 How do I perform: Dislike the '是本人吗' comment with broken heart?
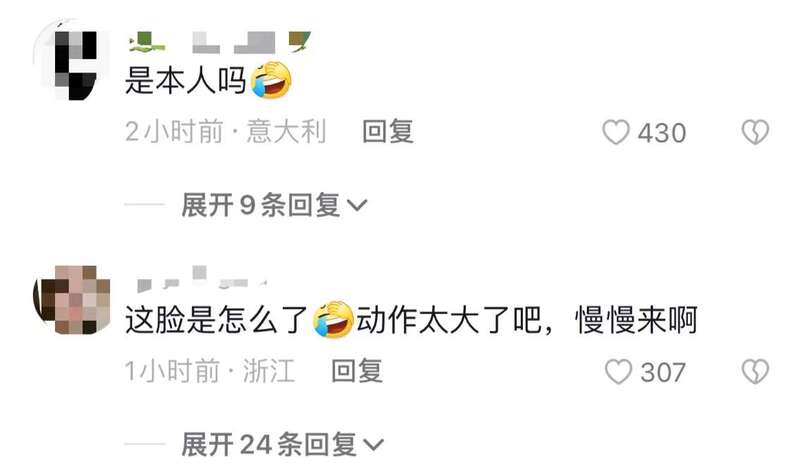tap(755, 132)
